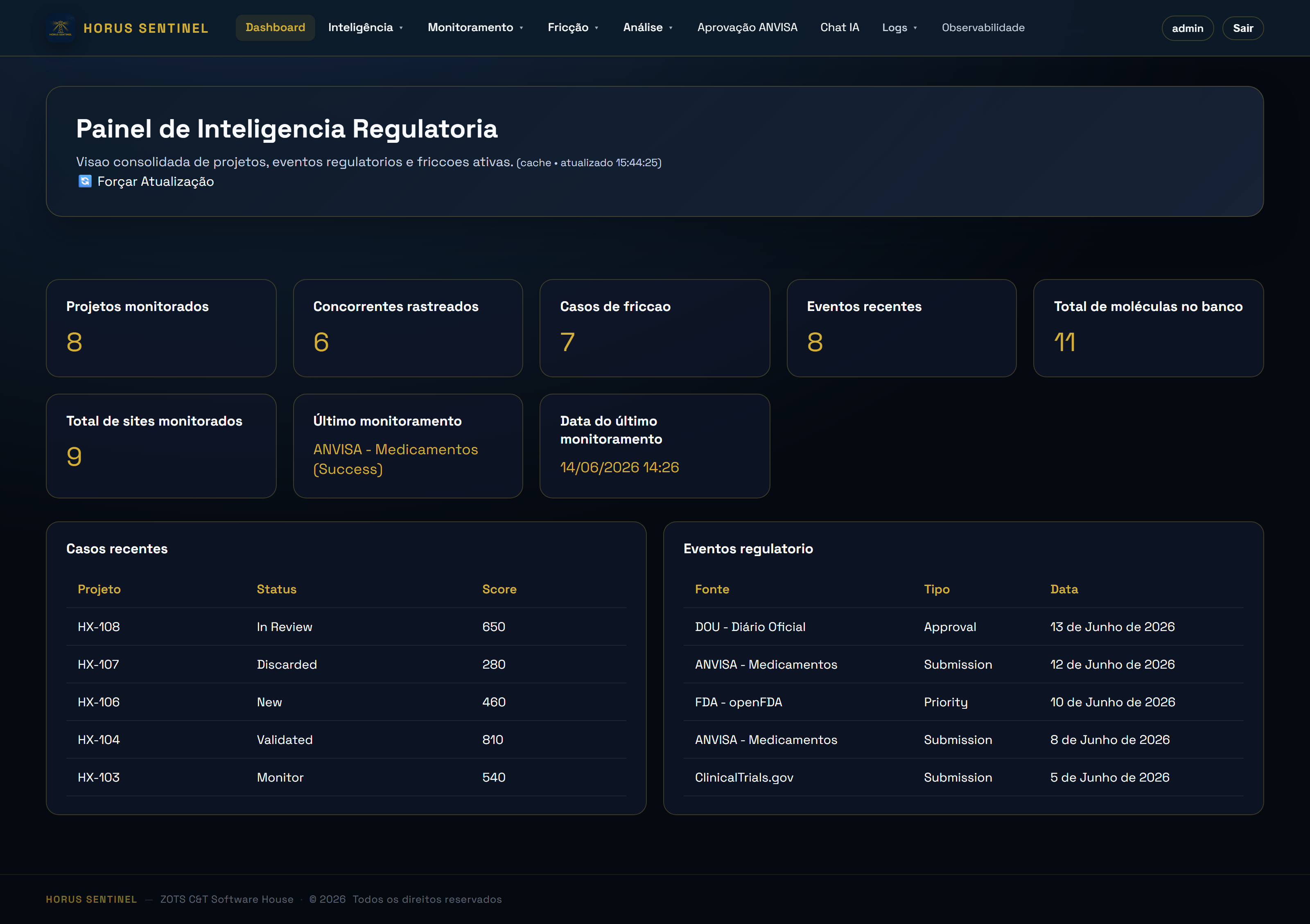The image size is (1310, 924).
Task: Click the Horus Sentinel logo icon
Action: 61,28
